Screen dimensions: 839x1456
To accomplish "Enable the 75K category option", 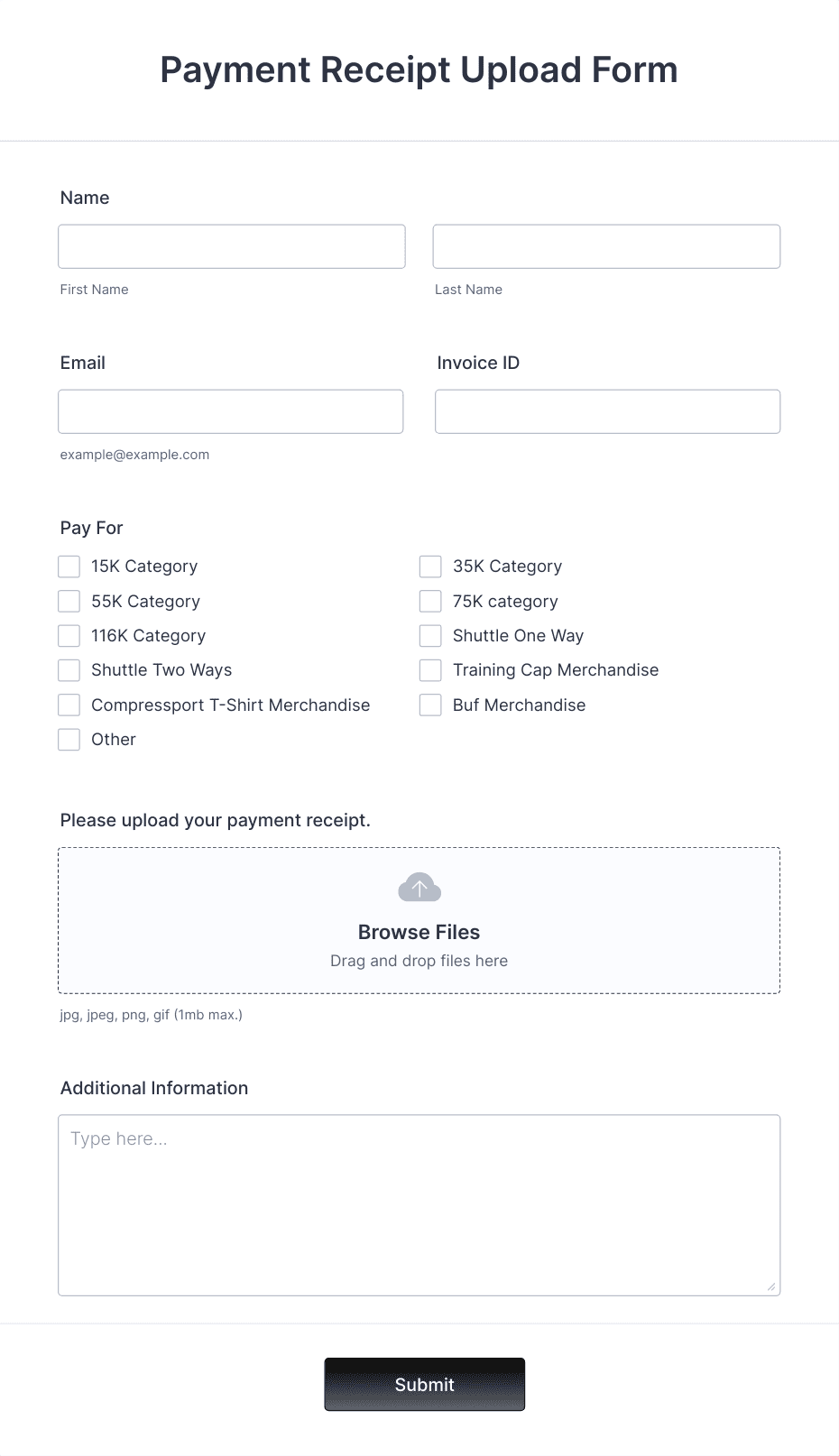I will [430, 601].
